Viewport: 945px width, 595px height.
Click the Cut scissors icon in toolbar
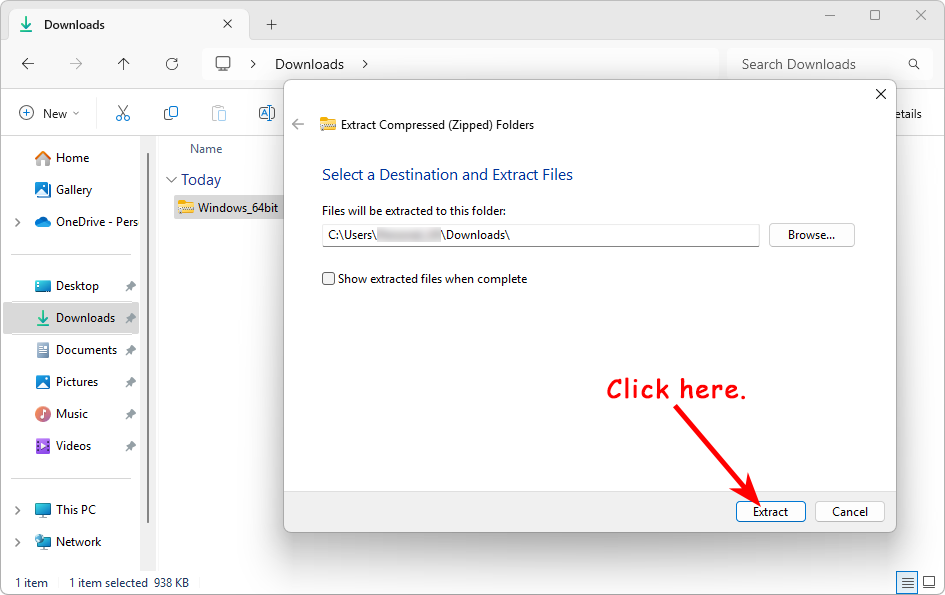click(123, 114)
